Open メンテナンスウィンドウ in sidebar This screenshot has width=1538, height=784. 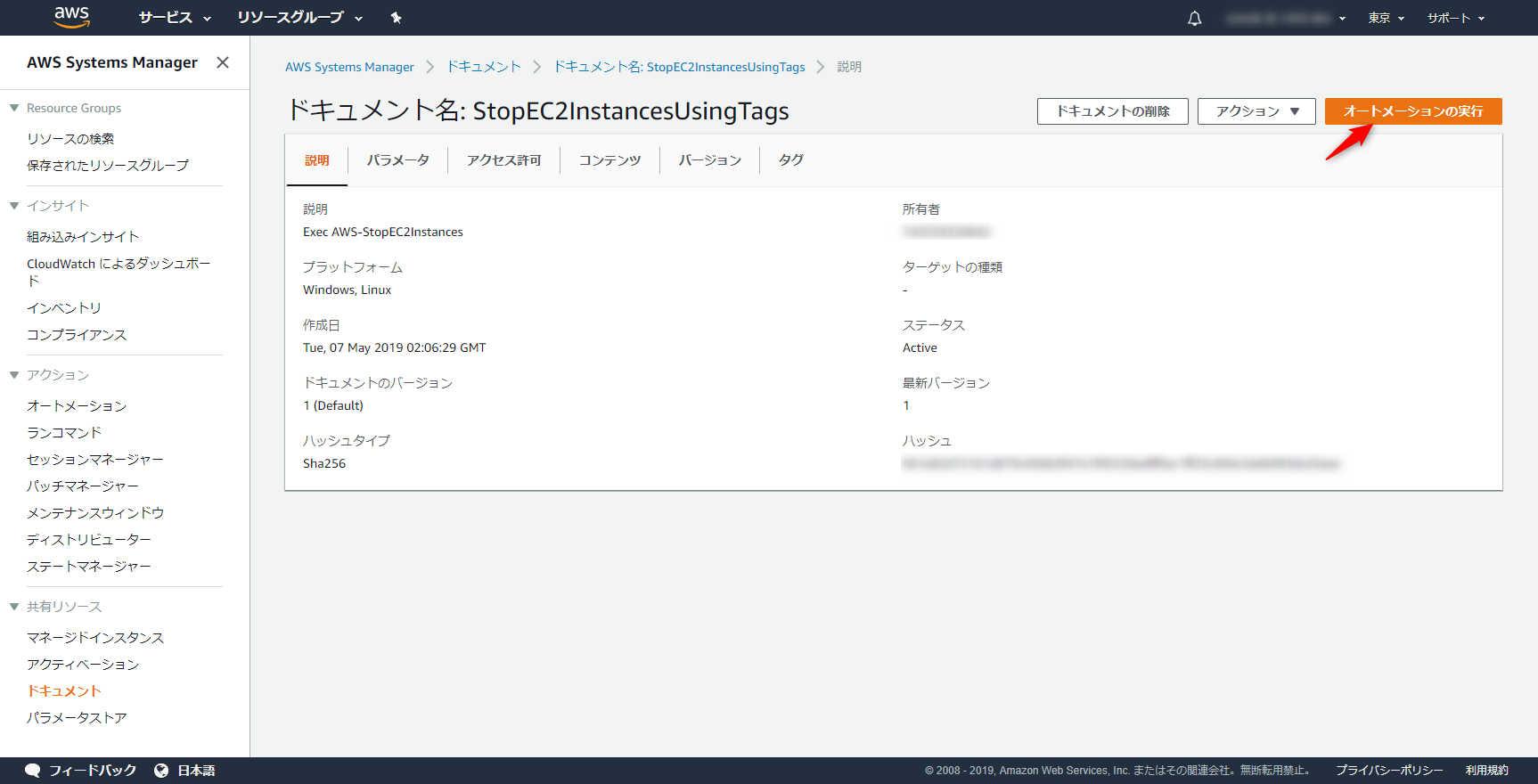(x=95, y=513)
